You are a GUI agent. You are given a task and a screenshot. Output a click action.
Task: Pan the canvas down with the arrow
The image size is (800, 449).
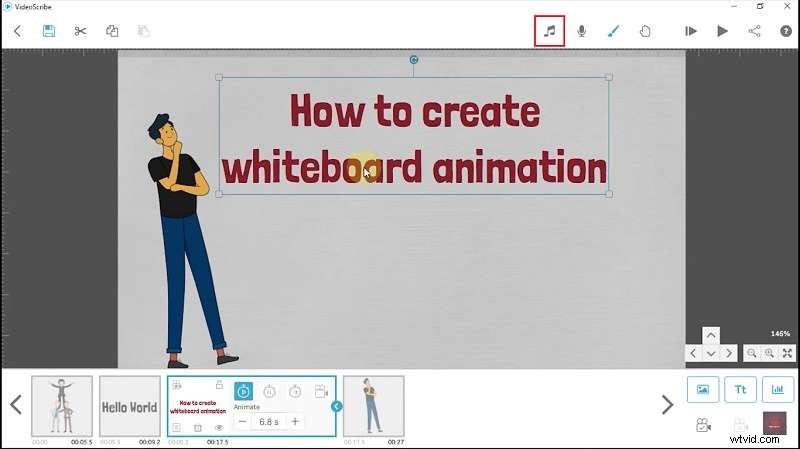[x=711, y=353]
